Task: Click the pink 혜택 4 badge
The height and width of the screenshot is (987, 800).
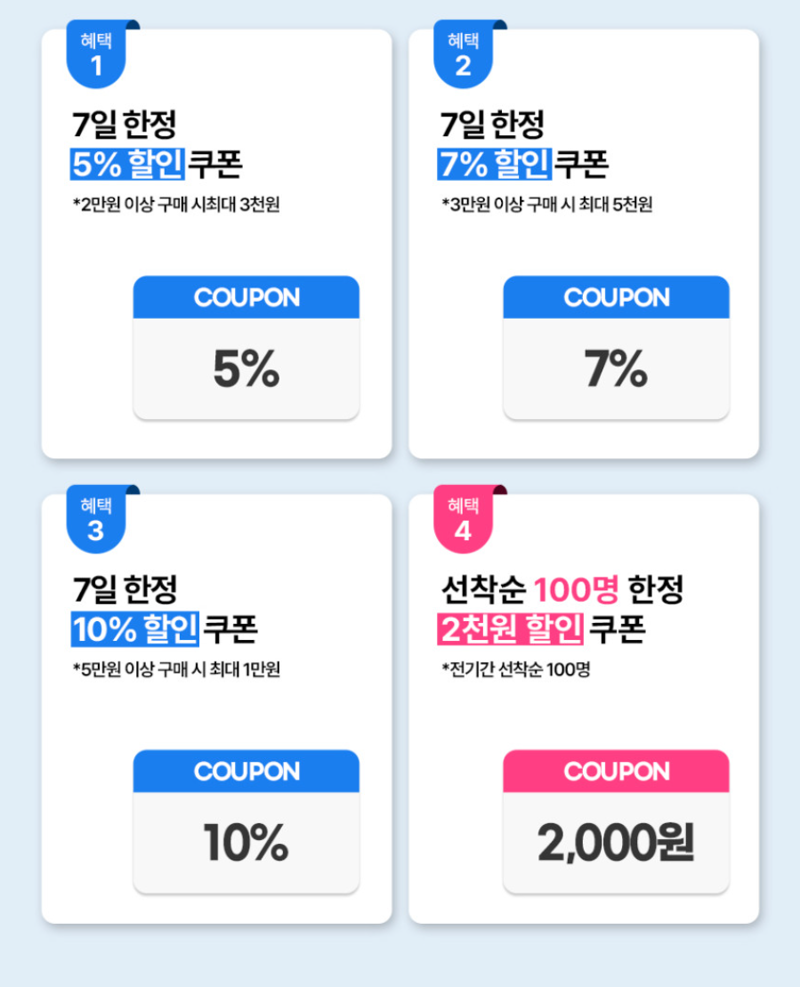Action: [463, 519]
